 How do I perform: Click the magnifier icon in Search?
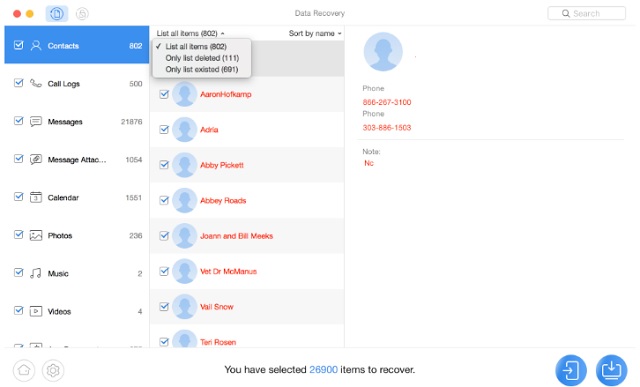[x=566, y=13]
